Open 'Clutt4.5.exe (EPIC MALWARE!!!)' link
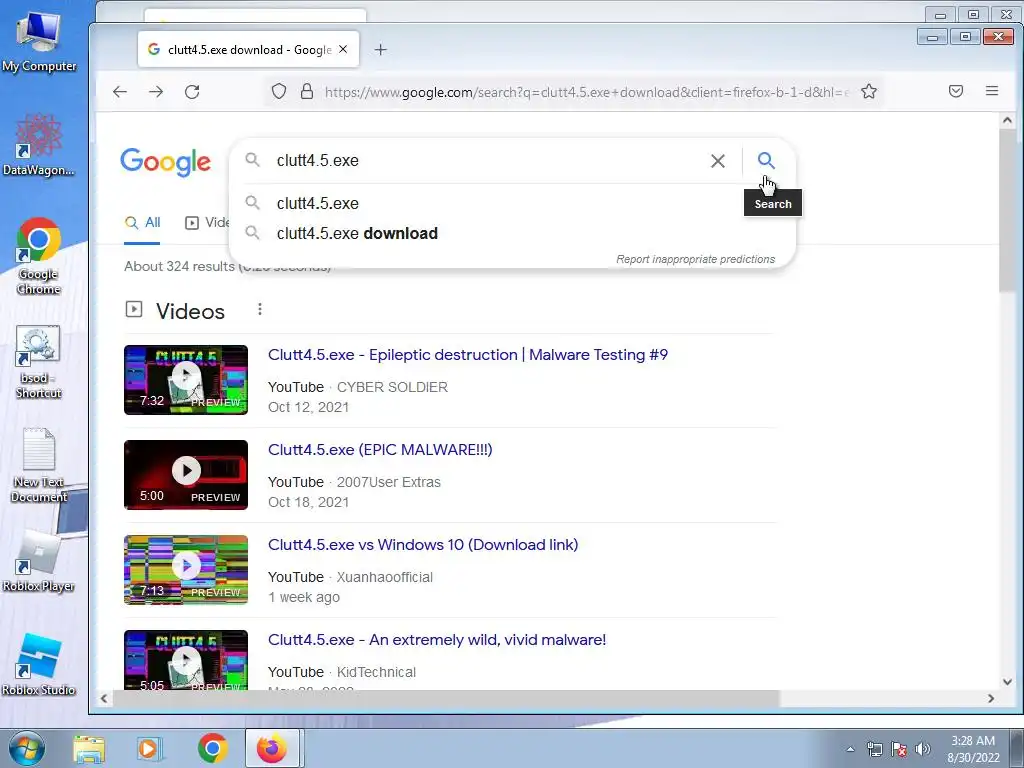 tap(380, 450)
